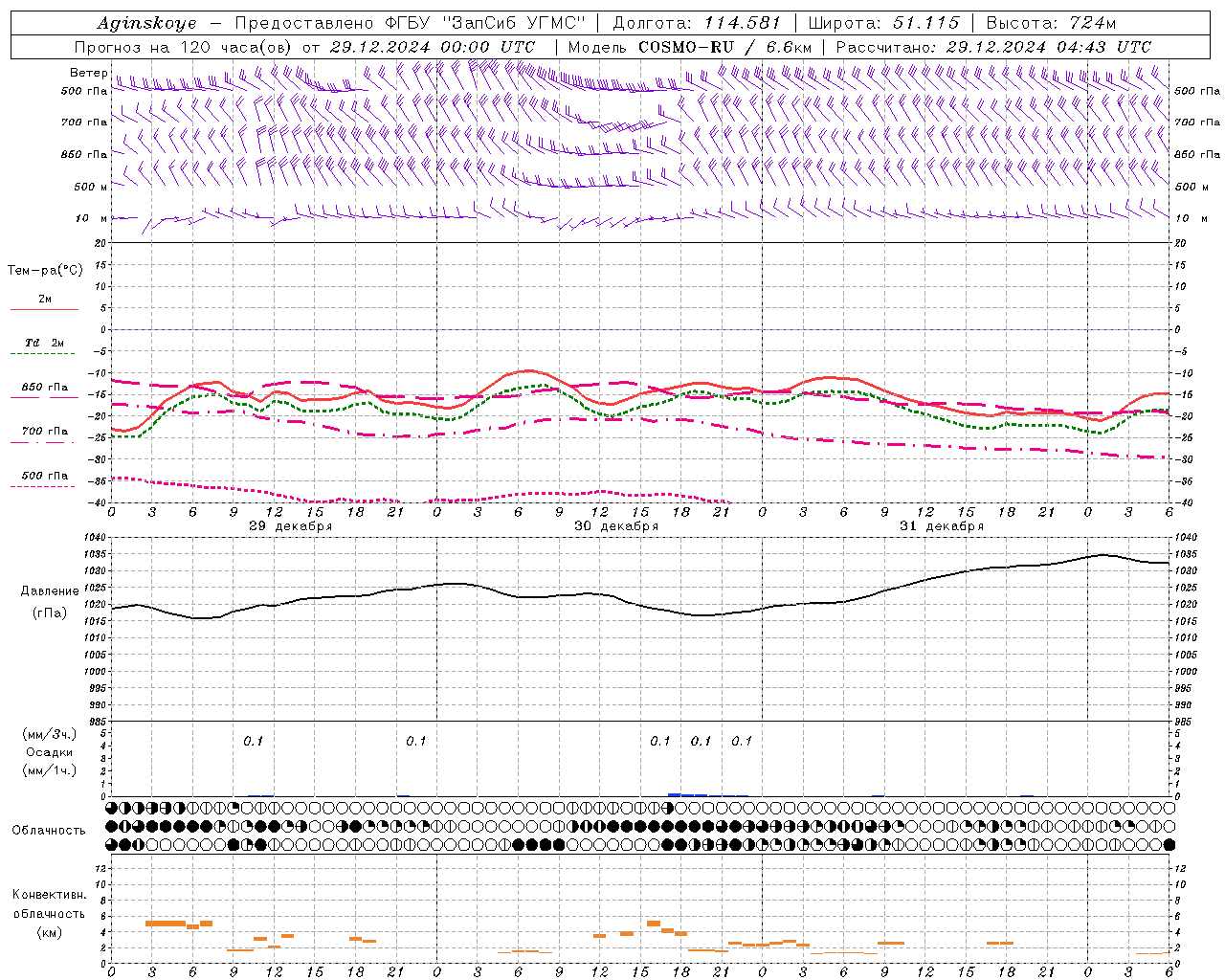This screenshot has width=1225, height=980.
Task: Click the "30 декабря" date label
Action: (x=616, y=526)
